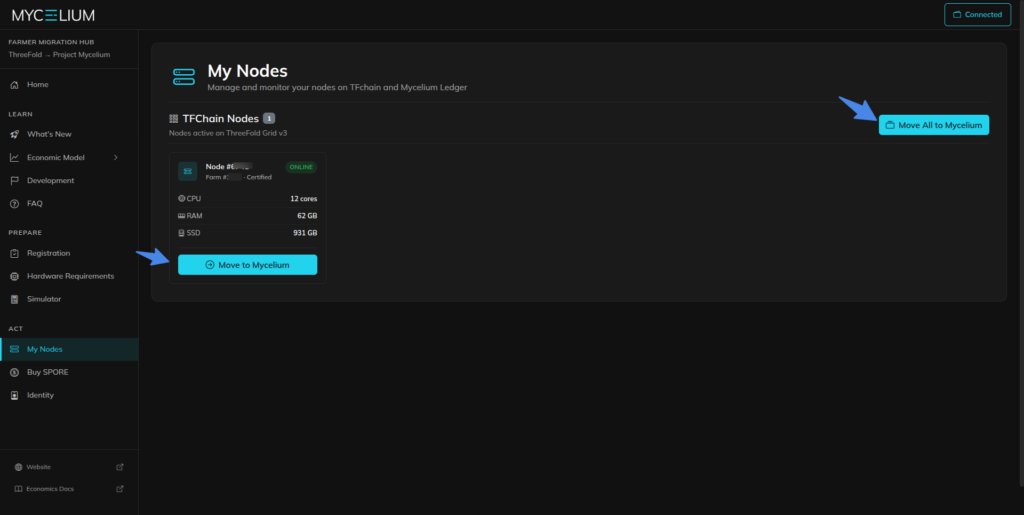Click the Connected wallet button
This screenshot has width=1024, height=515.
click(x=977, y=15)
